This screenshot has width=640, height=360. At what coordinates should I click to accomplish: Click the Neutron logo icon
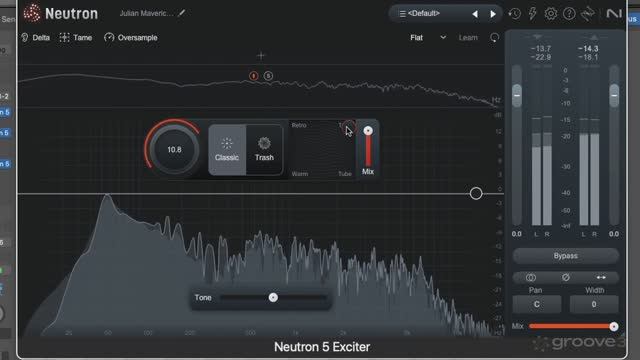pos(32,13)
